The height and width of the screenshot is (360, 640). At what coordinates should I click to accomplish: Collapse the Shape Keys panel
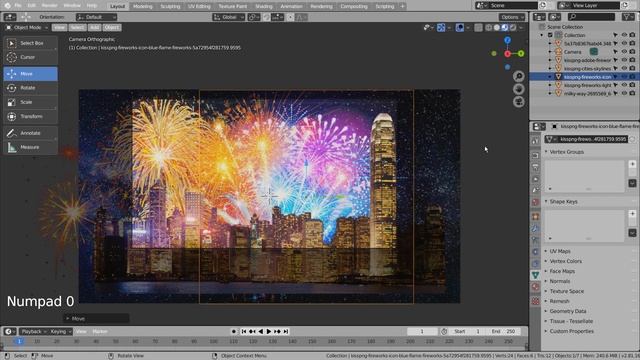(x=563, y=202)
